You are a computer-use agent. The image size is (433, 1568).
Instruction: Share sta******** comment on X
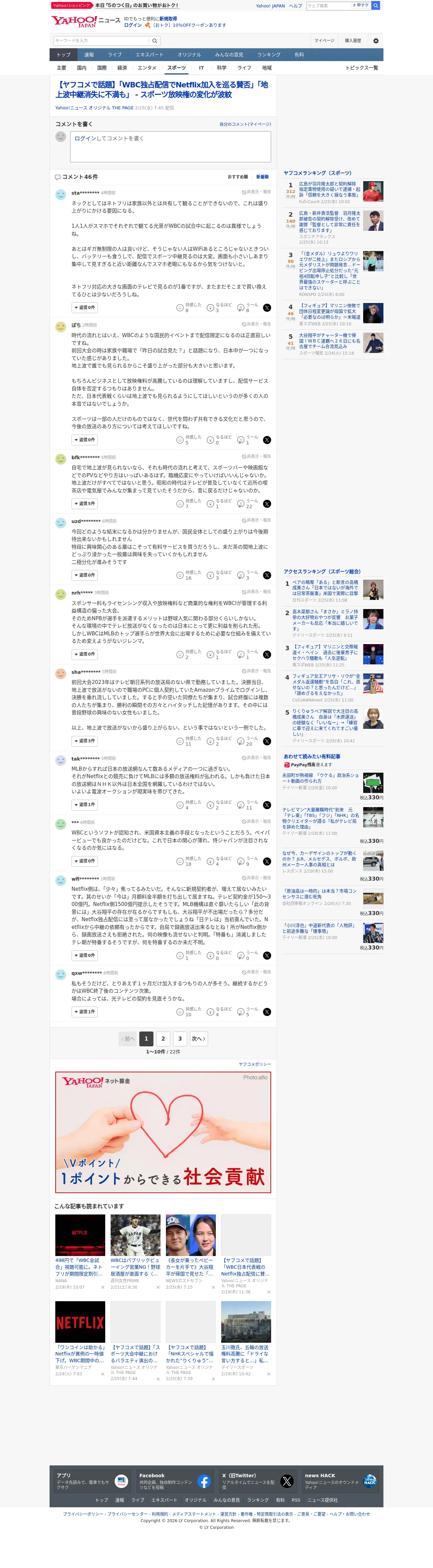(267, 308)
